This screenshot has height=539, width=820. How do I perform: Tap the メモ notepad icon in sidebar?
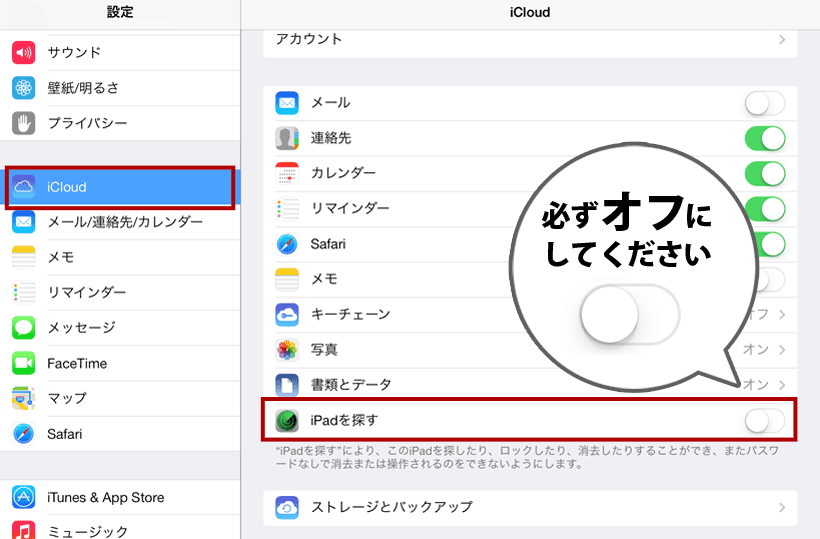pos(24,257)
